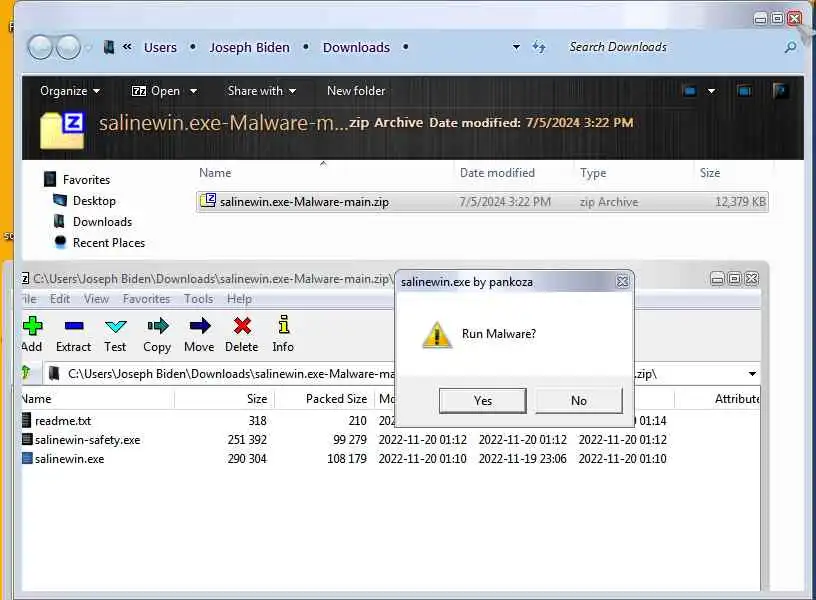Screen dimensions: 816x600
Task: Click the Open button in Explorer toolbar
Action: (156, 91)
